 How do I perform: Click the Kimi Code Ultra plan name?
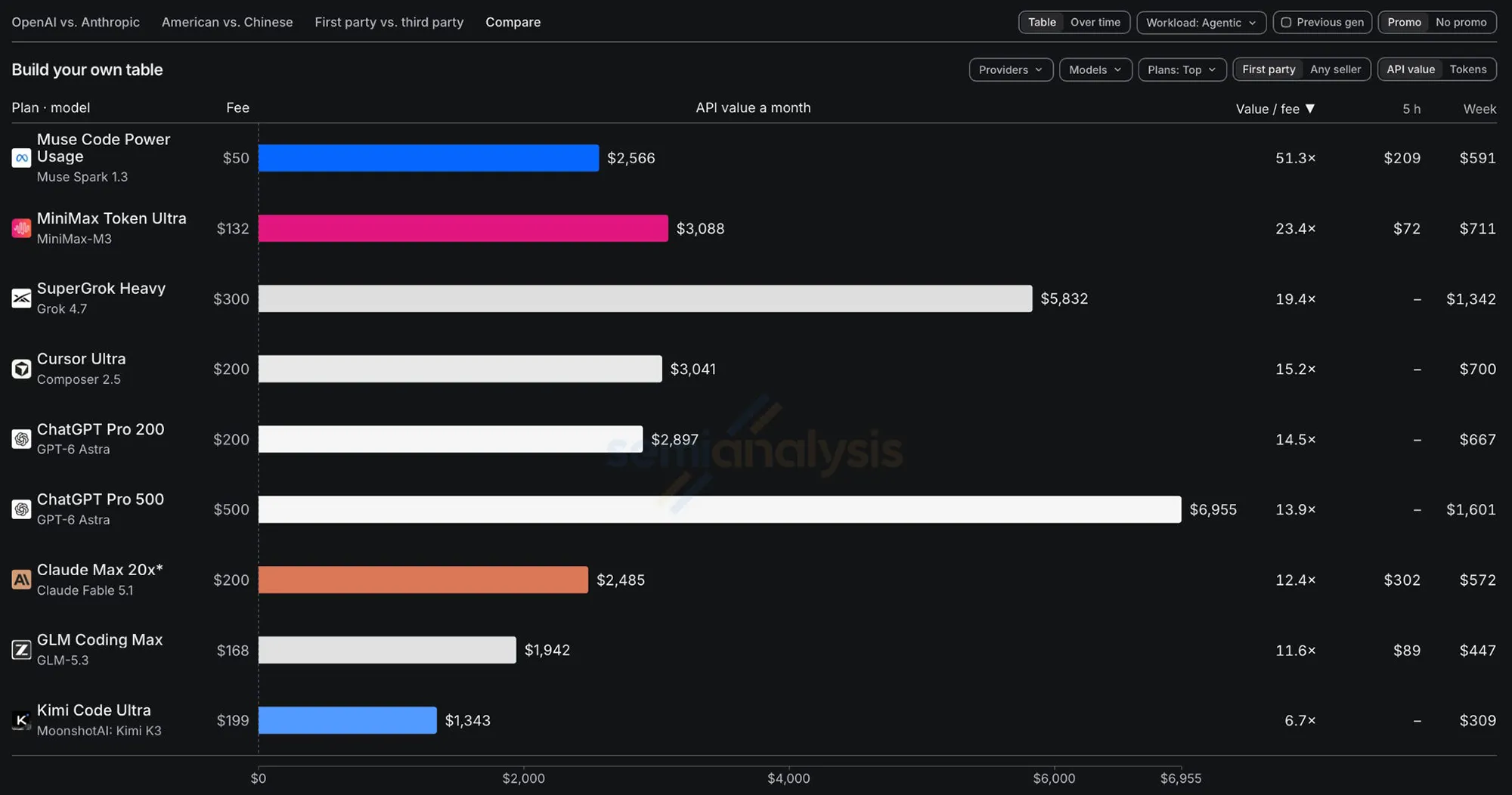click(94, 710)
